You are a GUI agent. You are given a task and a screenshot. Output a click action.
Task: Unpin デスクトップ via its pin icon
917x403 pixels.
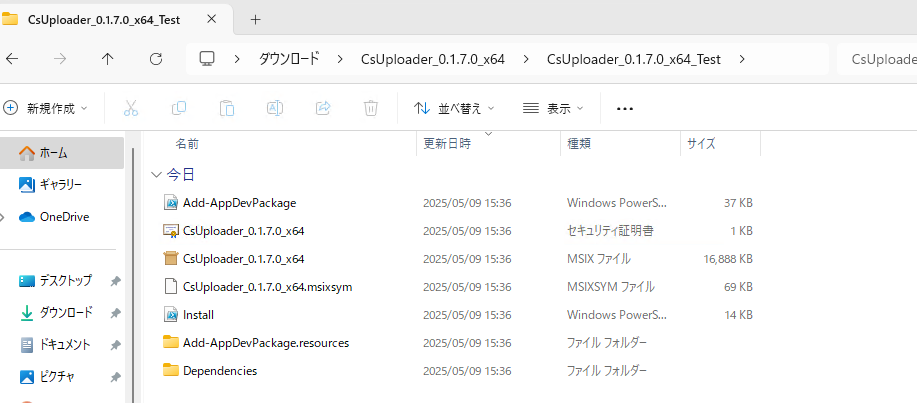115,281
